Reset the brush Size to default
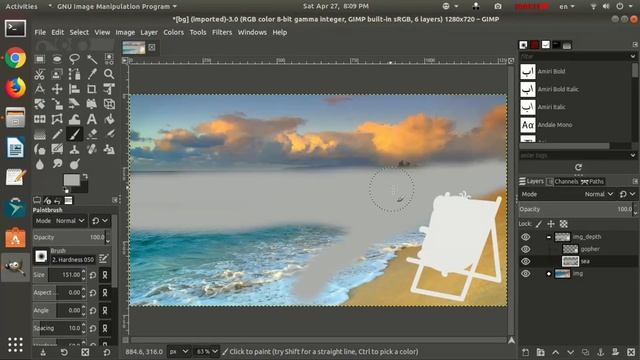 tap(93, 275)
